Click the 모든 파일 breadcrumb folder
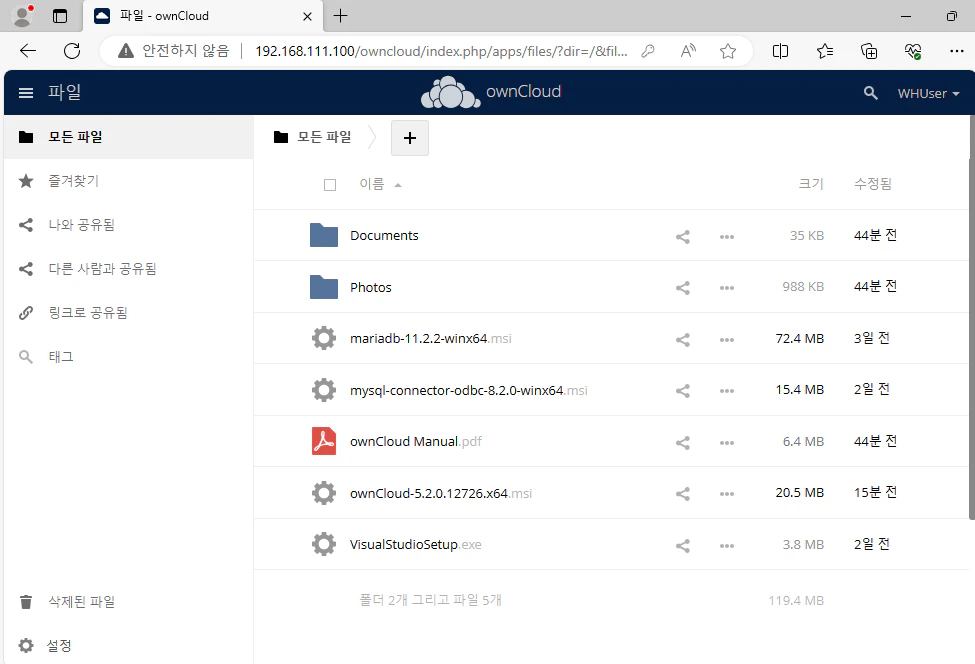 click(x=313, y=137)
